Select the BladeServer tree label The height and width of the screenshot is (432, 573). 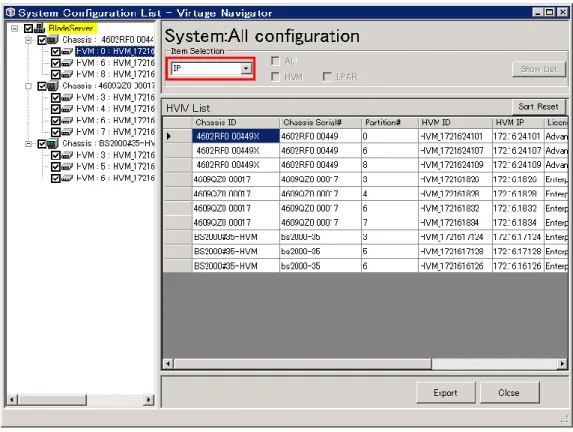(x=71, y=28)
